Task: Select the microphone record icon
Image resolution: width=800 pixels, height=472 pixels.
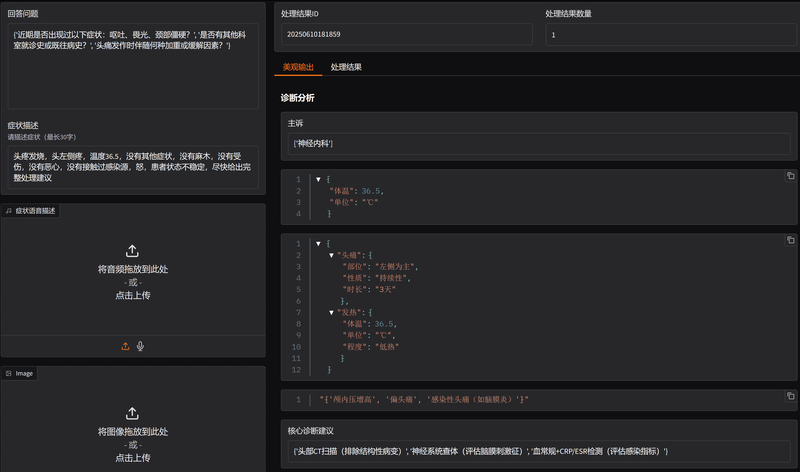Action: pyautogui.click(x=140, y=346)
